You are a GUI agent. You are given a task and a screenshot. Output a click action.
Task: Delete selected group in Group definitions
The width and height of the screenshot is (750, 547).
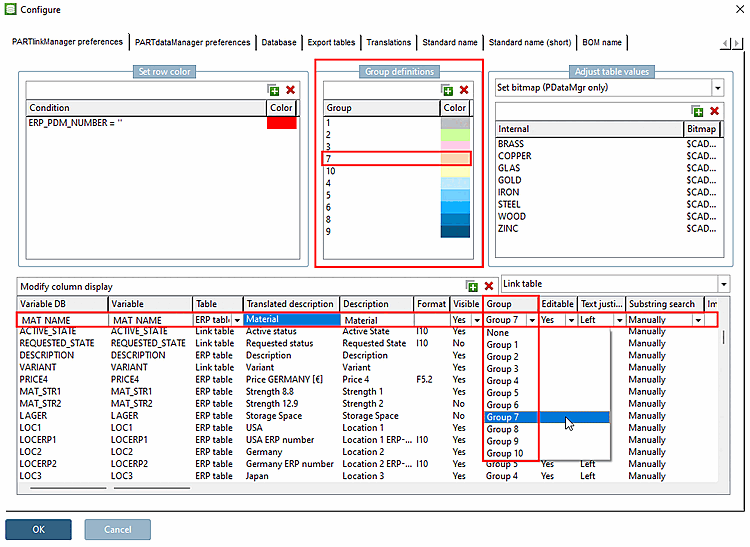(x=464, y=90)
